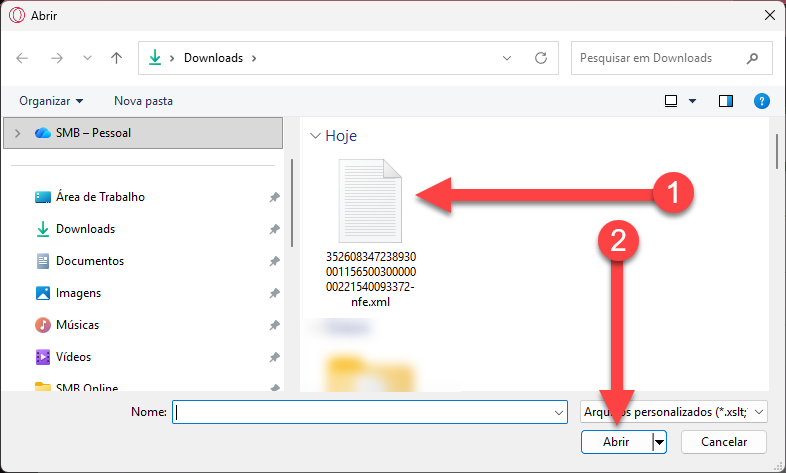Click the pin icon beside Imagens
This screenshot has height=473, width=786.
coord(274,294)
